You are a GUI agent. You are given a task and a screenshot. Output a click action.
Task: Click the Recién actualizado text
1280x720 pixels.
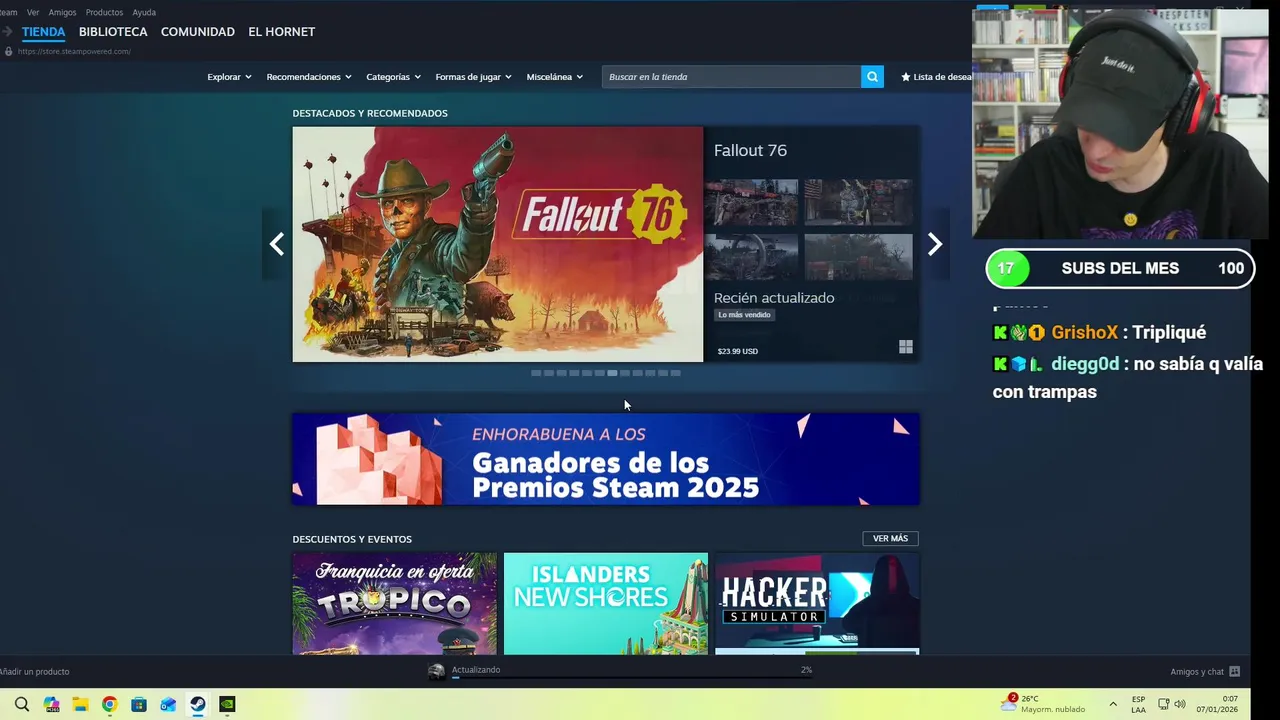(774, 298)
